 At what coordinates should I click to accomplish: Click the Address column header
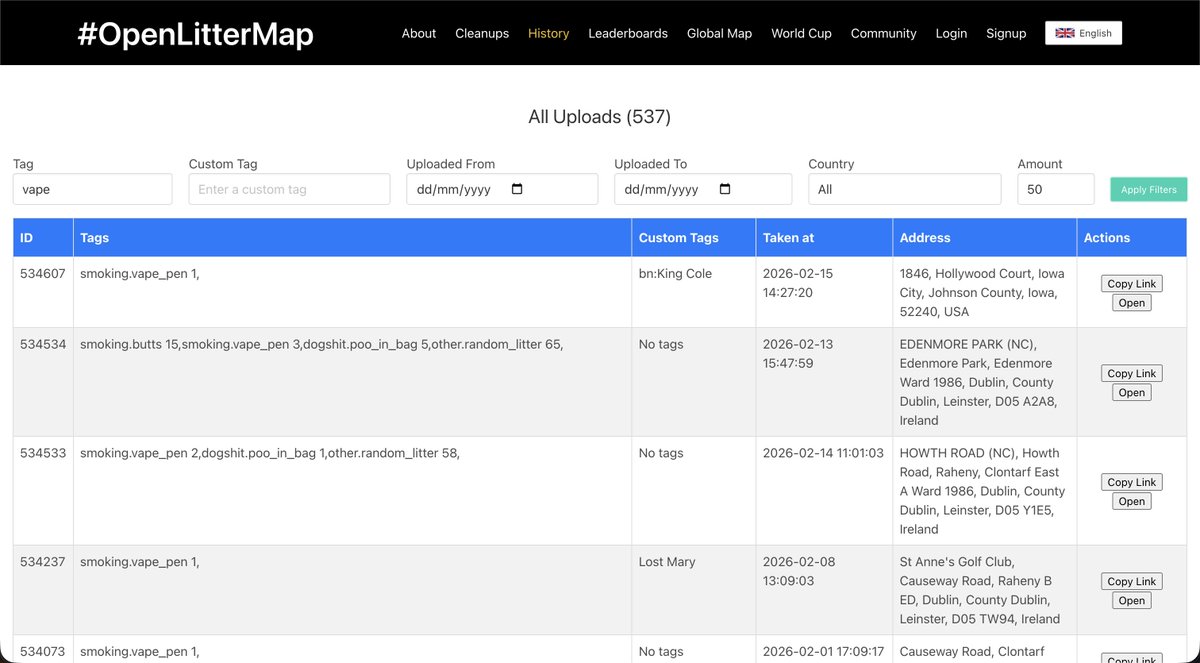[x=985, y=238]
